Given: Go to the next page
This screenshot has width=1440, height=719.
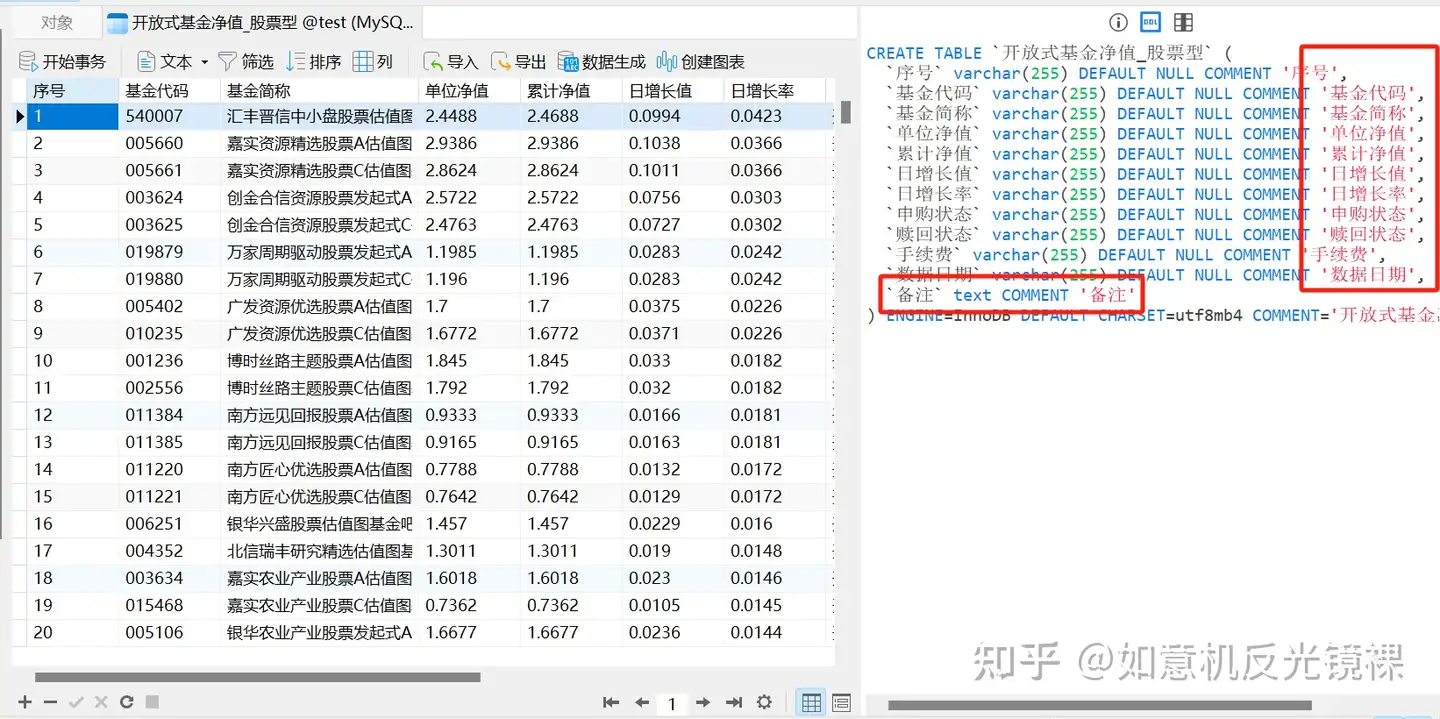Looking at the screenshot, I should point(703,702).
